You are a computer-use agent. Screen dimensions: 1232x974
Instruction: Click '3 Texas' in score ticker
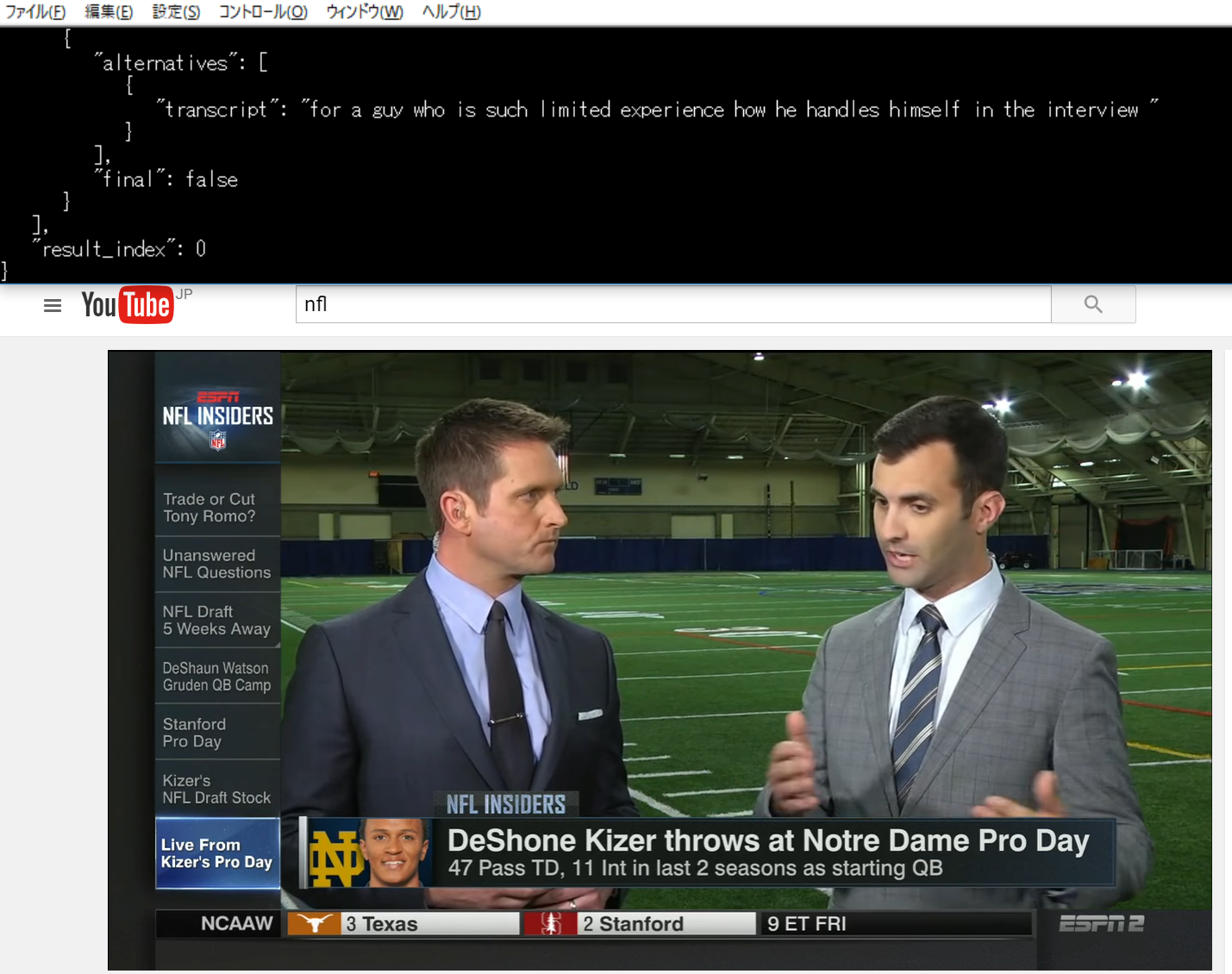pos(382,924)
